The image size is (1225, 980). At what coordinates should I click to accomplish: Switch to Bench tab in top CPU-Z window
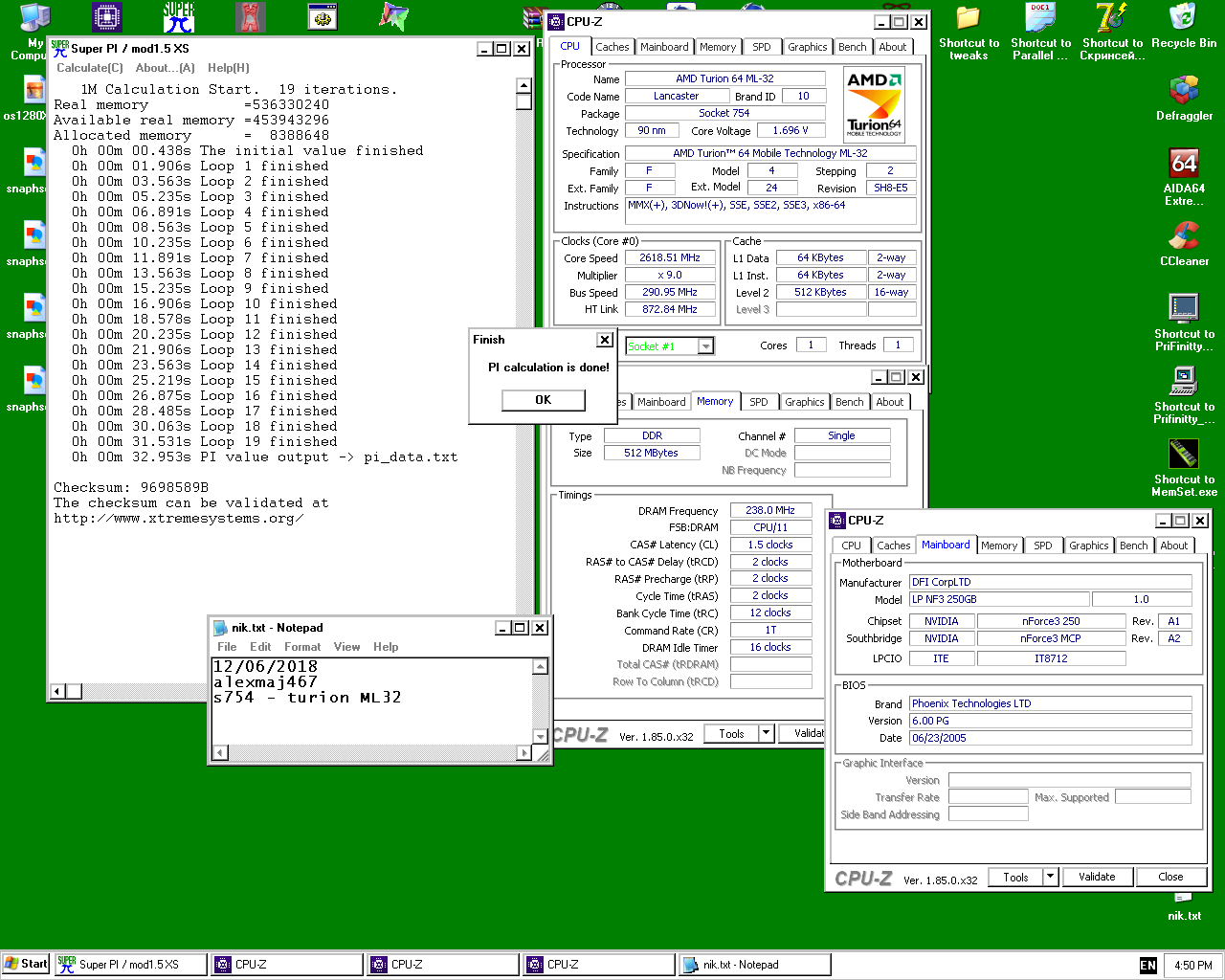tap(852, 47)
